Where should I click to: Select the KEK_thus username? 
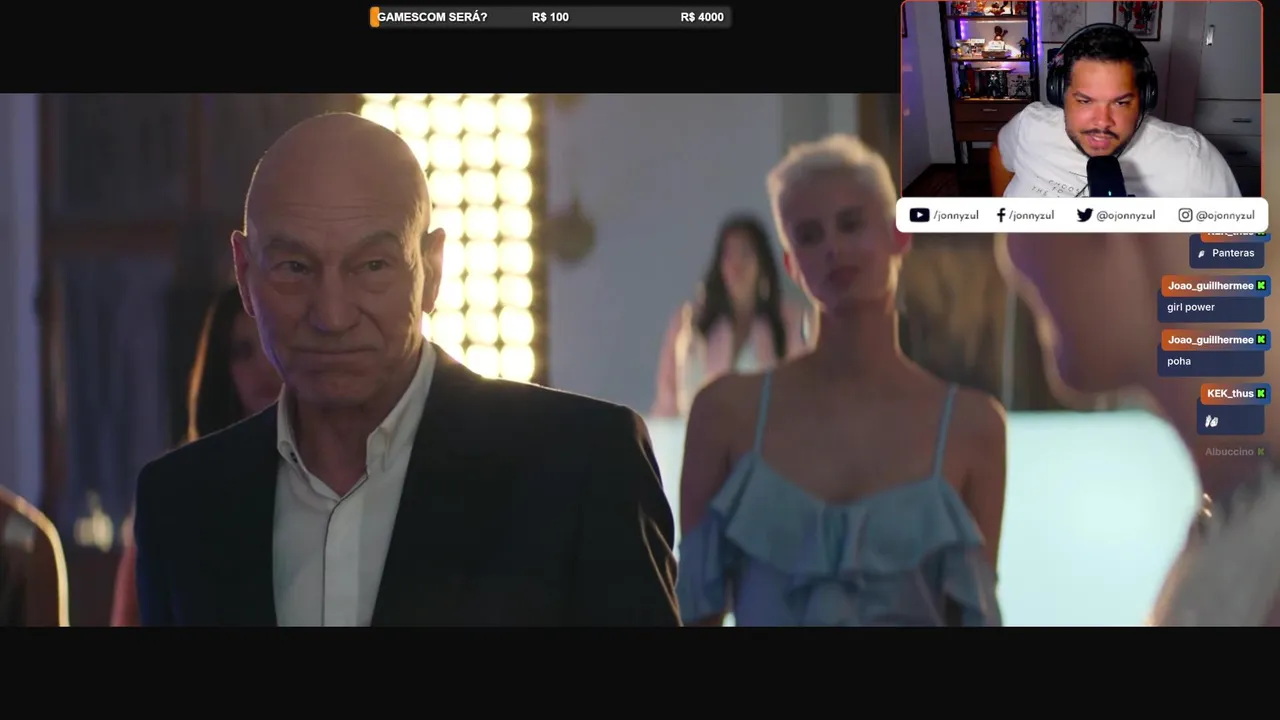pos(1230,393)
